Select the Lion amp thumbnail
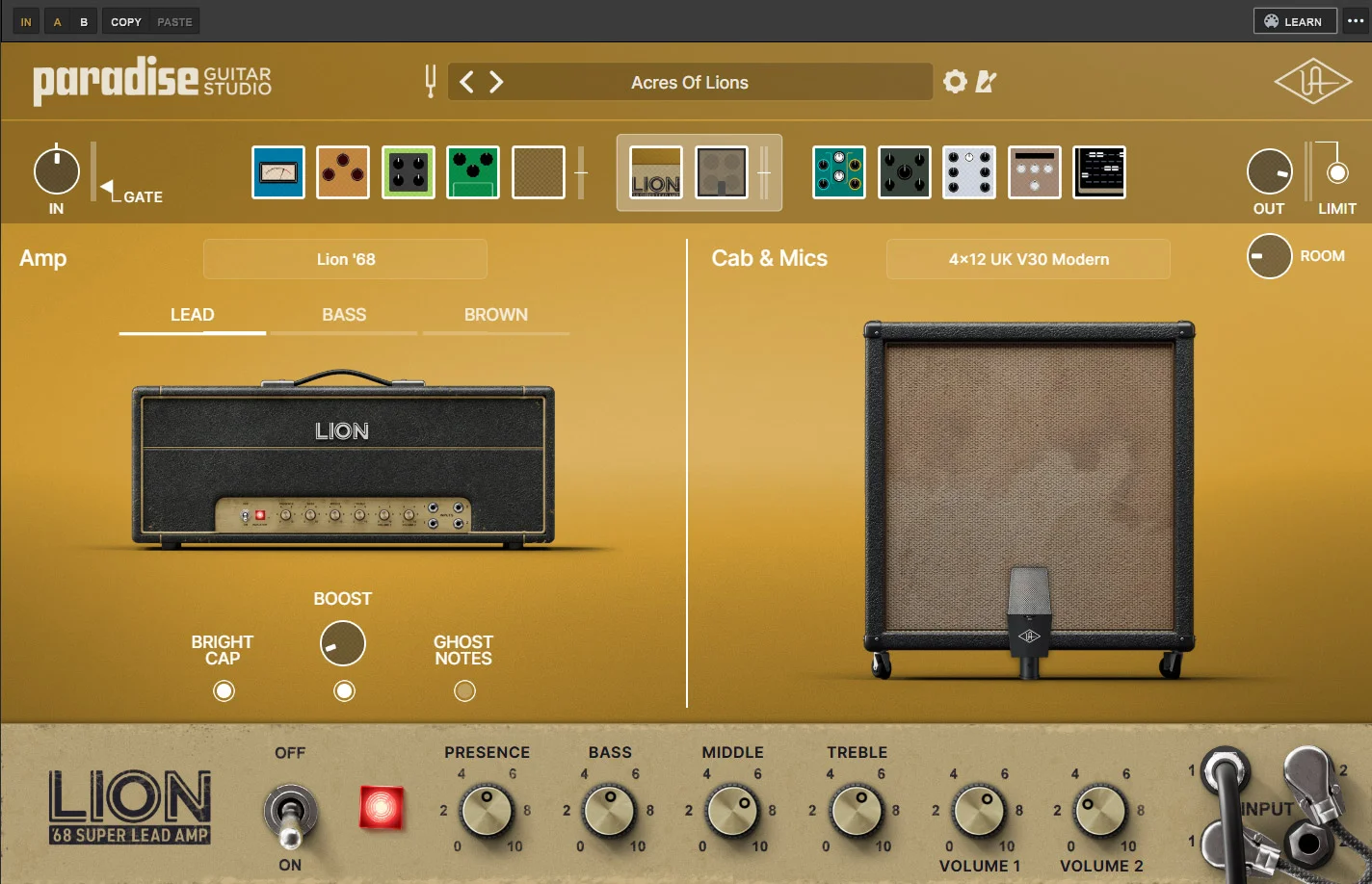 click(656, 172)
